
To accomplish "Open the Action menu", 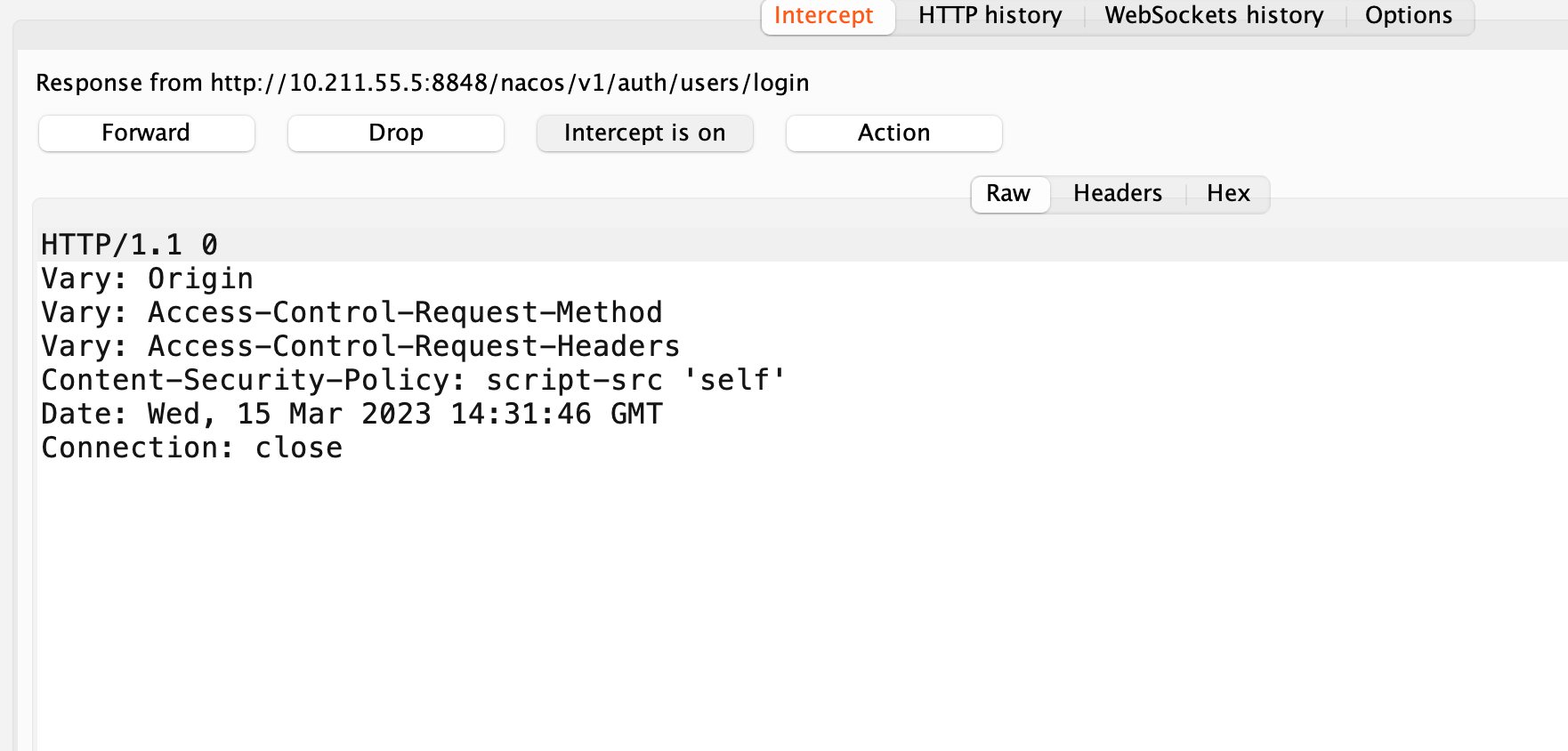I will tap(894, 133).
